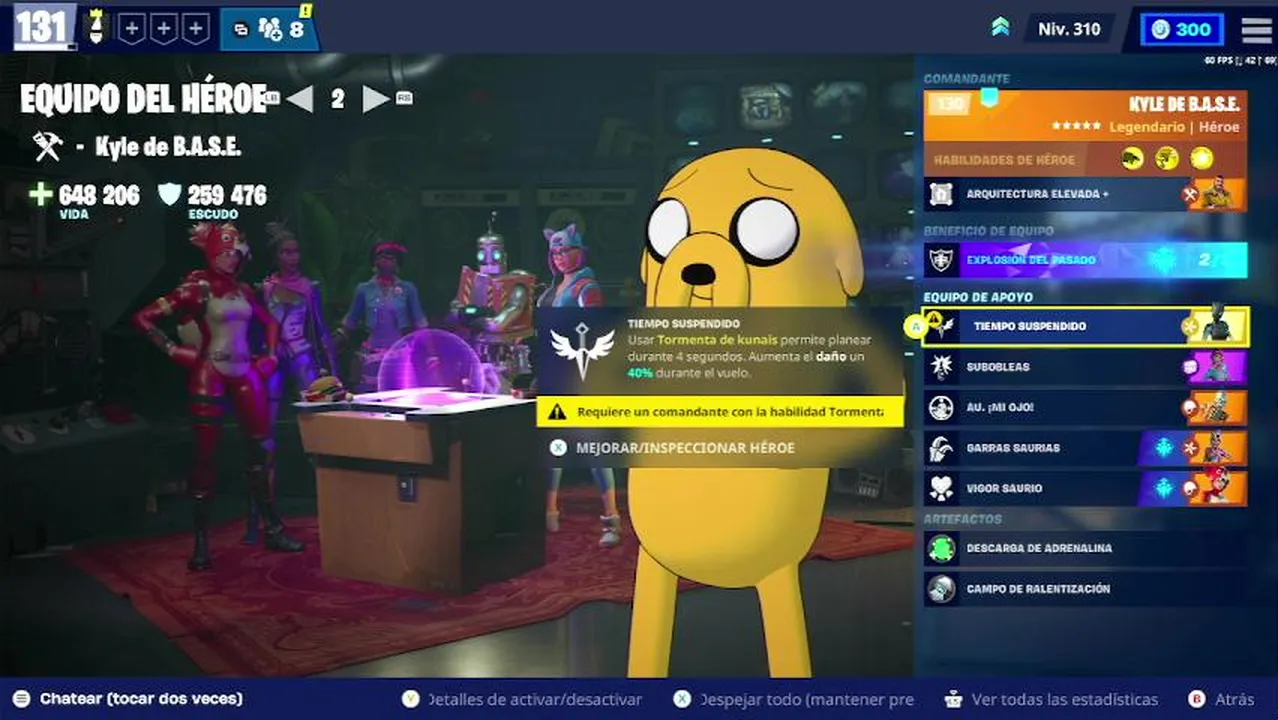Click the Arquitectura Elevada building icon
The height and width of the screenshot is (720, 1278).
click(x=941, y=194)
